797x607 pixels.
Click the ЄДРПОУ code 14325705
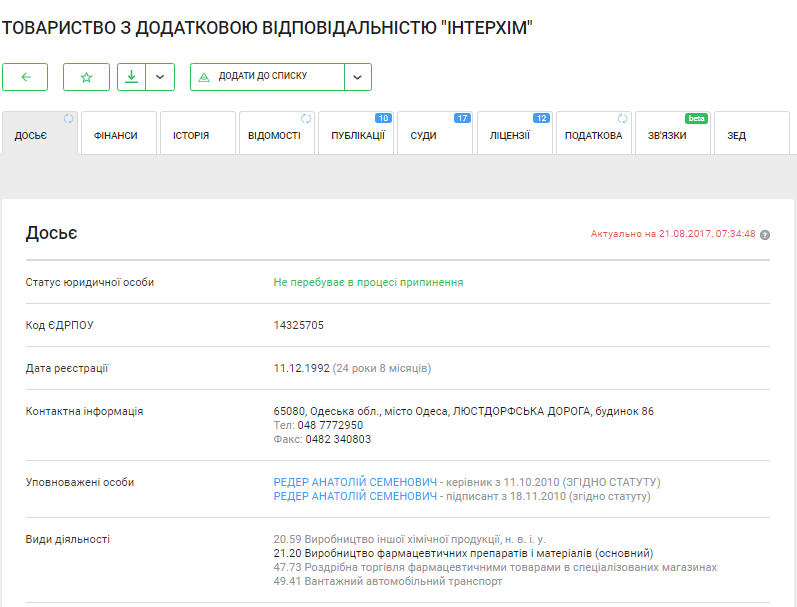tap(298, 325)
